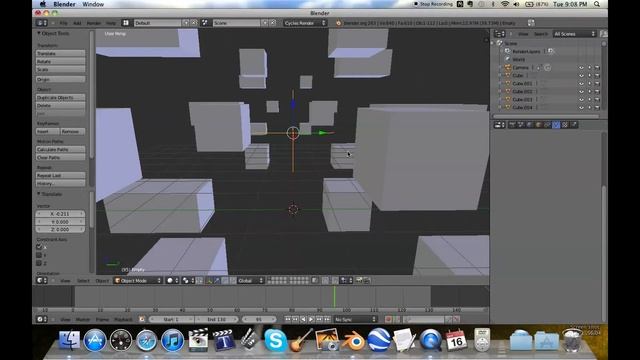
Task: Open Blender icon in the dock
Action: (353, 340)
